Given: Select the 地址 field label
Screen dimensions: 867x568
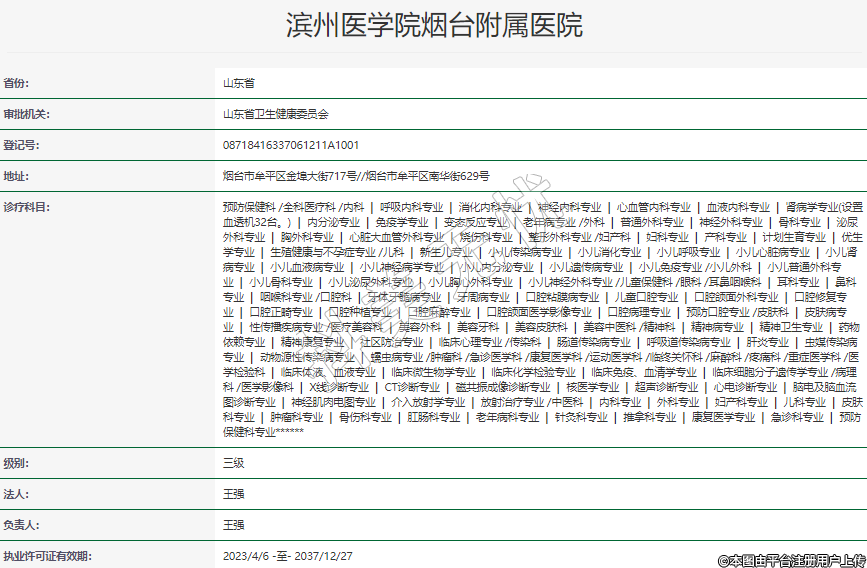Looking at the screenshot, I should (x=17, y=176).
